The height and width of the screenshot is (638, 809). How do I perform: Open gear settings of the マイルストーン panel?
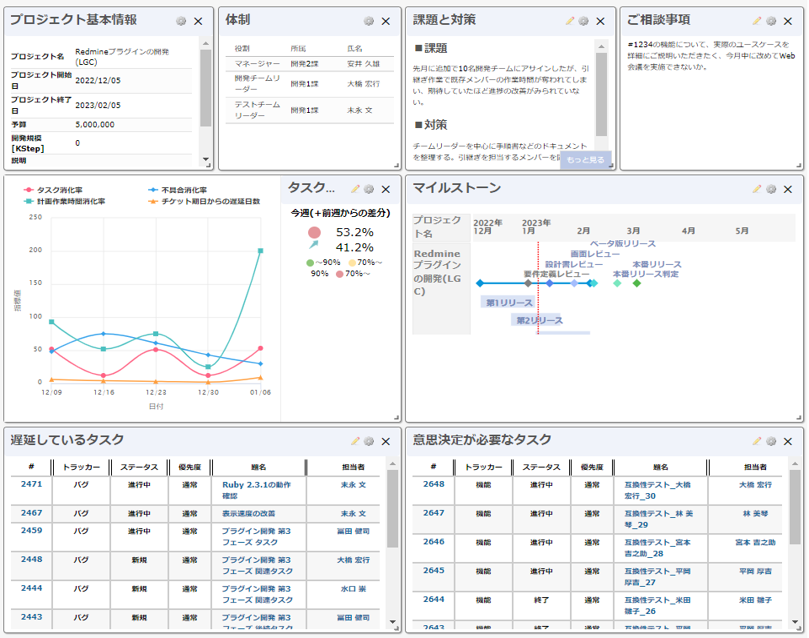(x=771, y=189)
